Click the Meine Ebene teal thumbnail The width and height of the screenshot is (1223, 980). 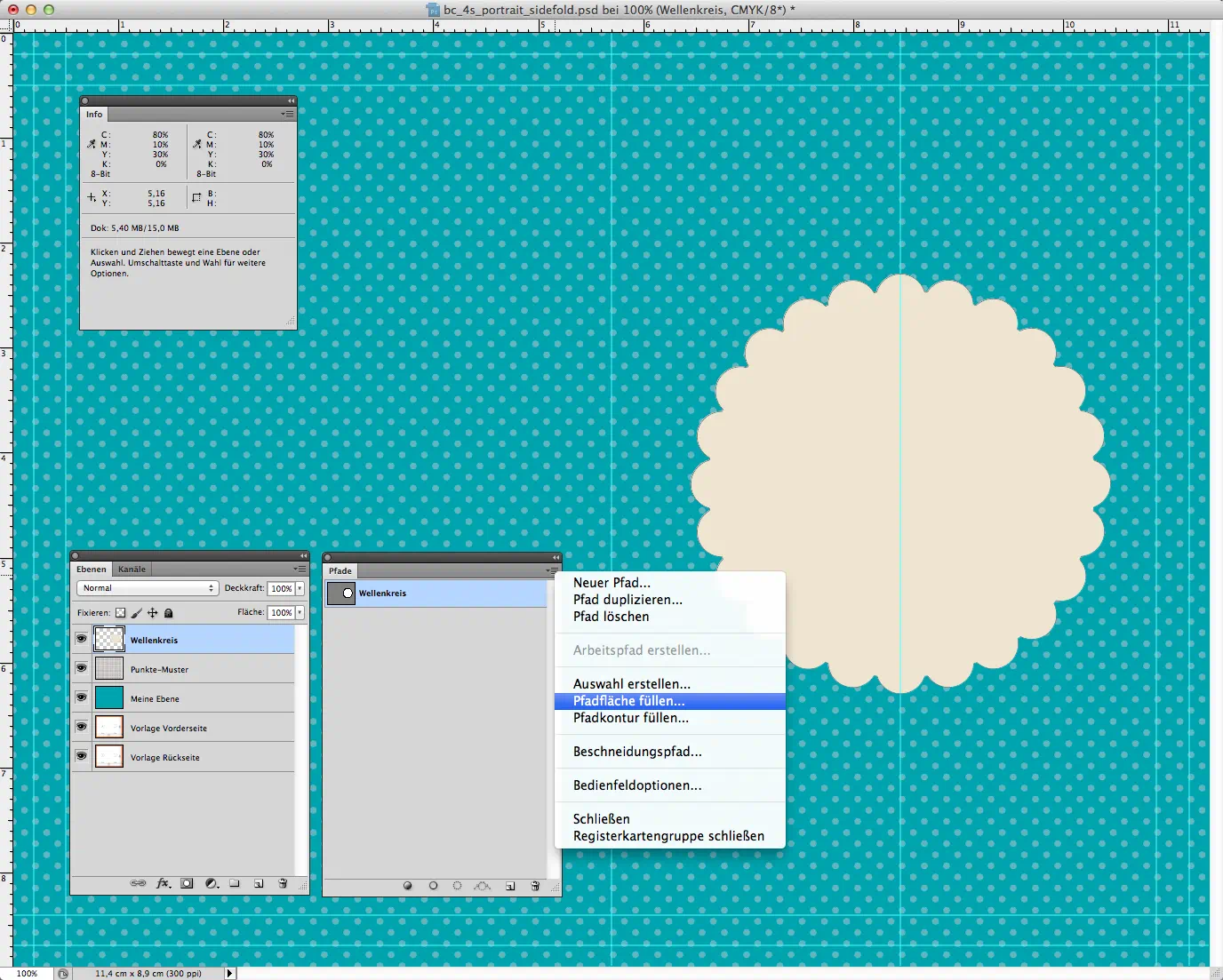(109, 698)
